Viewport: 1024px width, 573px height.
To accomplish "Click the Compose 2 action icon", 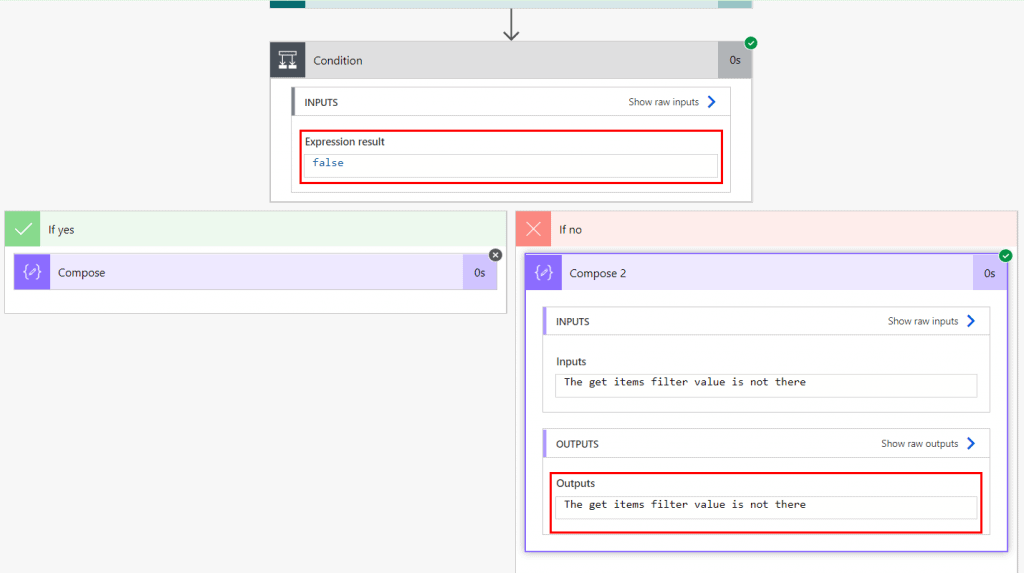I will pos(543,272).
